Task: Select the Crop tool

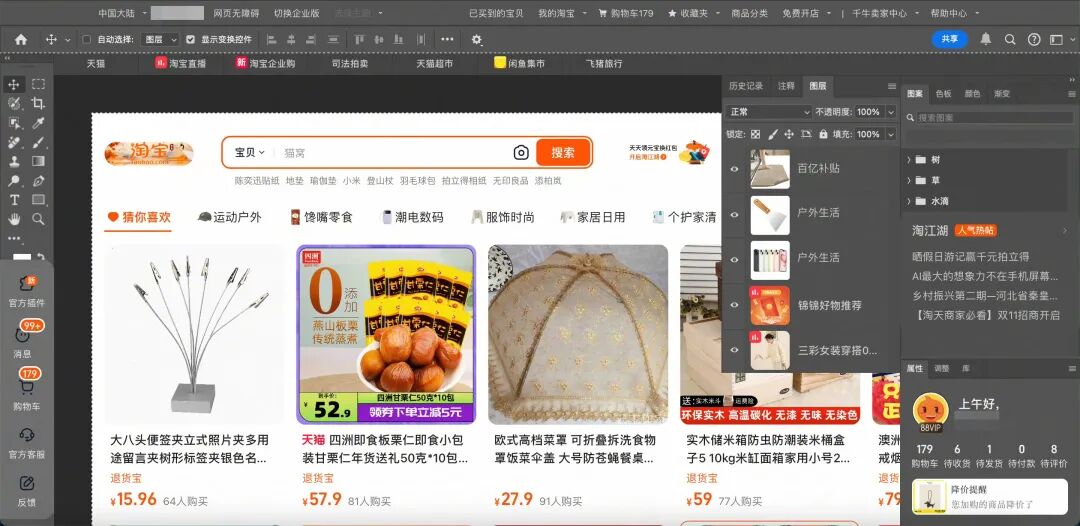Action: pos(39,104)
